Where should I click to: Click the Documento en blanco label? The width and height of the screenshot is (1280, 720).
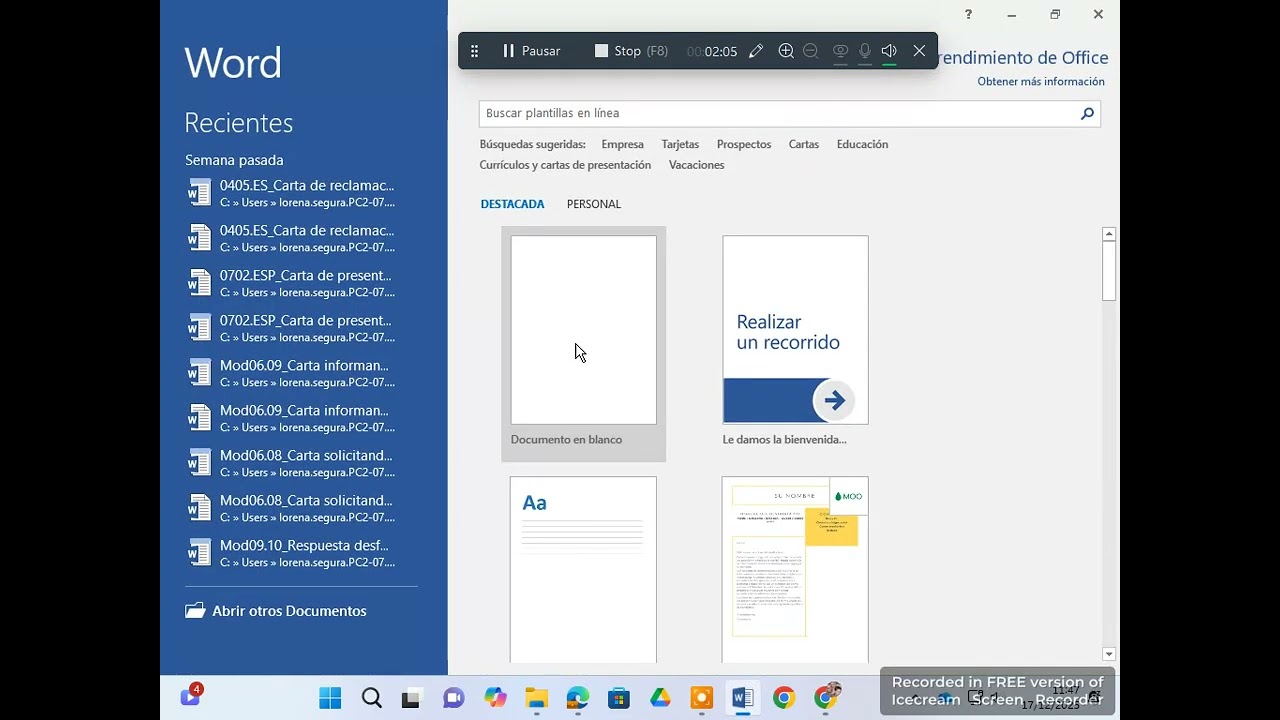pyautogui.click(x=566, y=440)
